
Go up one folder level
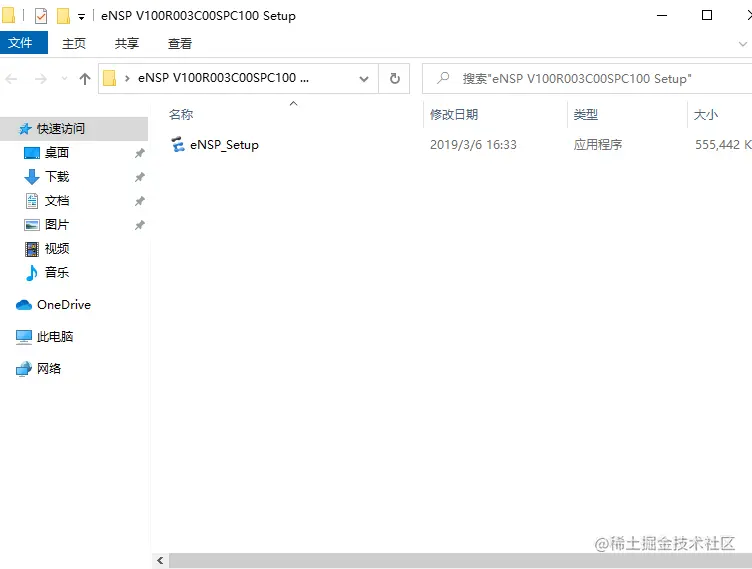pyautogui.click(x=85, y=79)
